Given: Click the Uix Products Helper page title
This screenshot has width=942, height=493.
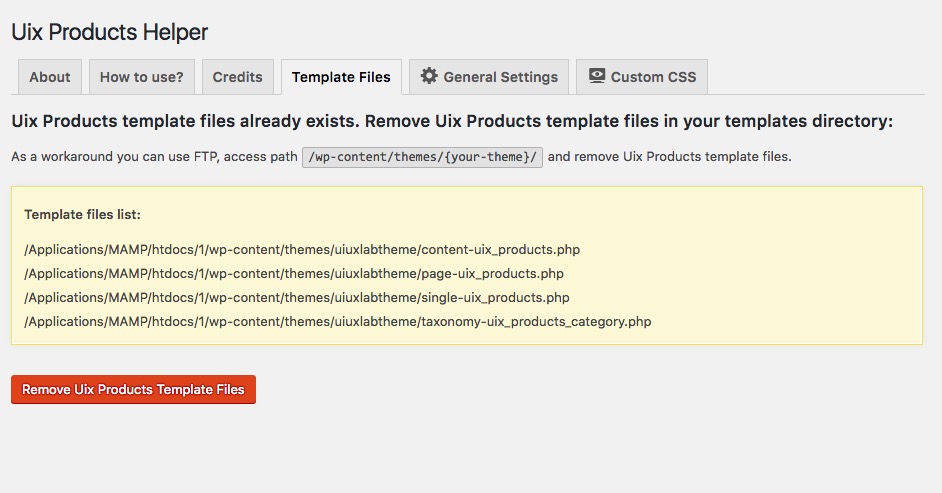Looking at the screenshot, I should tap(110, 32).
